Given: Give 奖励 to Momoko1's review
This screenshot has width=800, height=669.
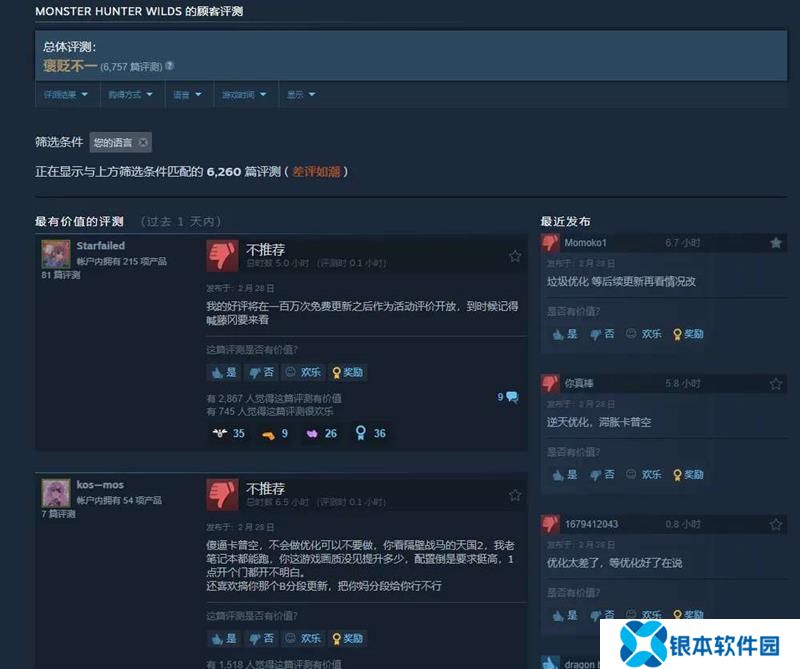Looking at the screenshot, I should 688,334.
